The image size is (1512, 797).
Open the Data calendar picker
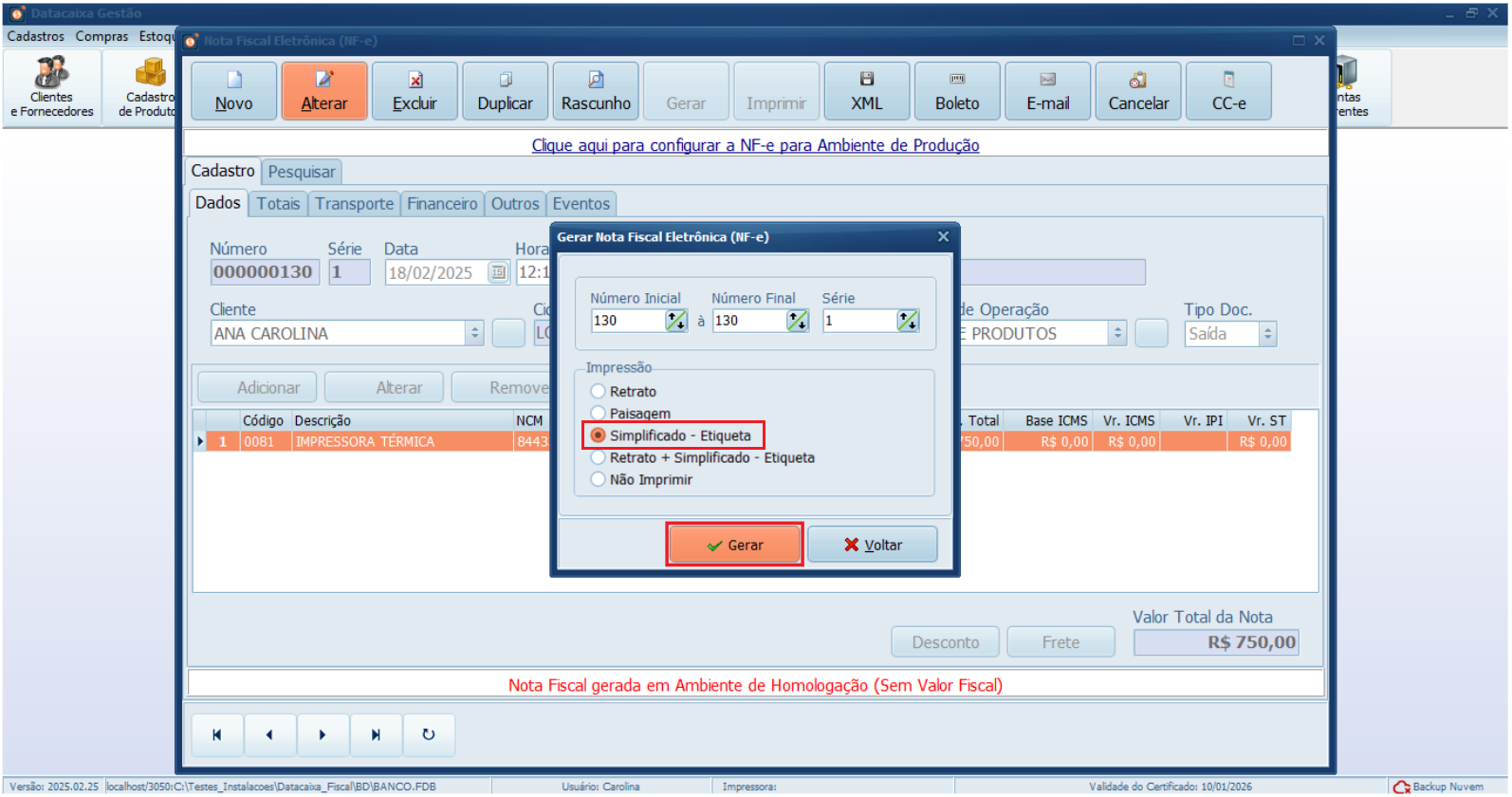[x=498, y=273]
